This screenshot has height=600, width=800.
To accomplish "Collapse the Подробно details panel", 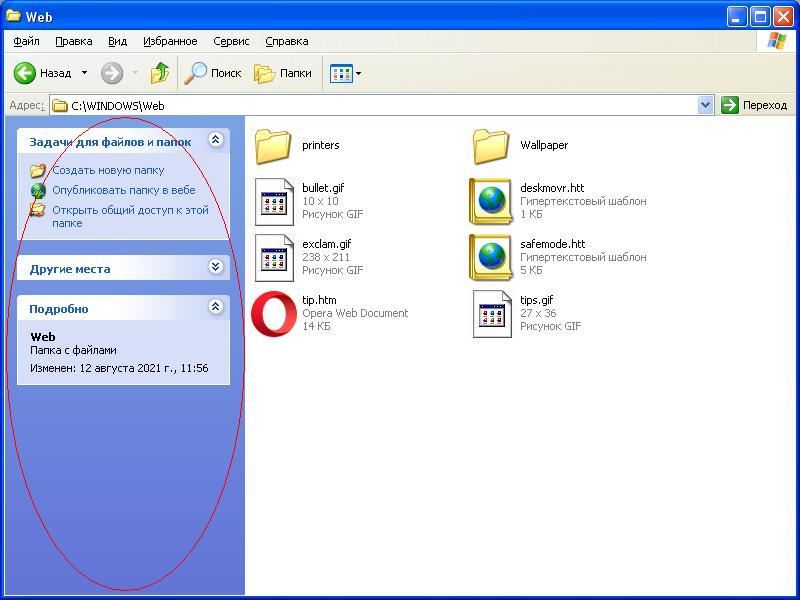I will pyautogui.click(x=215, y=308).
